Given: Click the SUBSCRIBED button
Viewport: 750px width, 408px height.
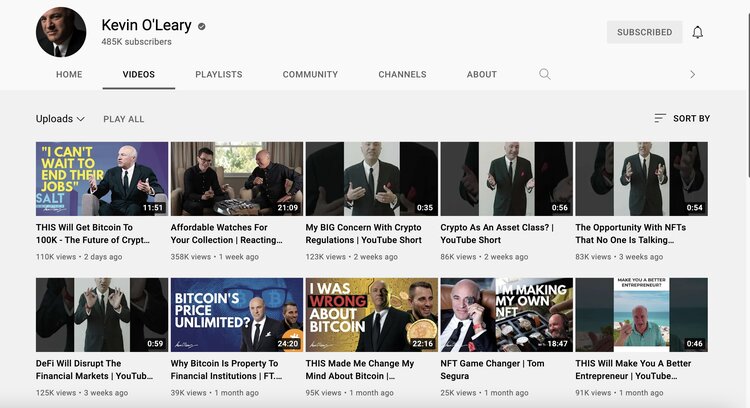Looking at the screenshot, I should [x=644, y=32].
